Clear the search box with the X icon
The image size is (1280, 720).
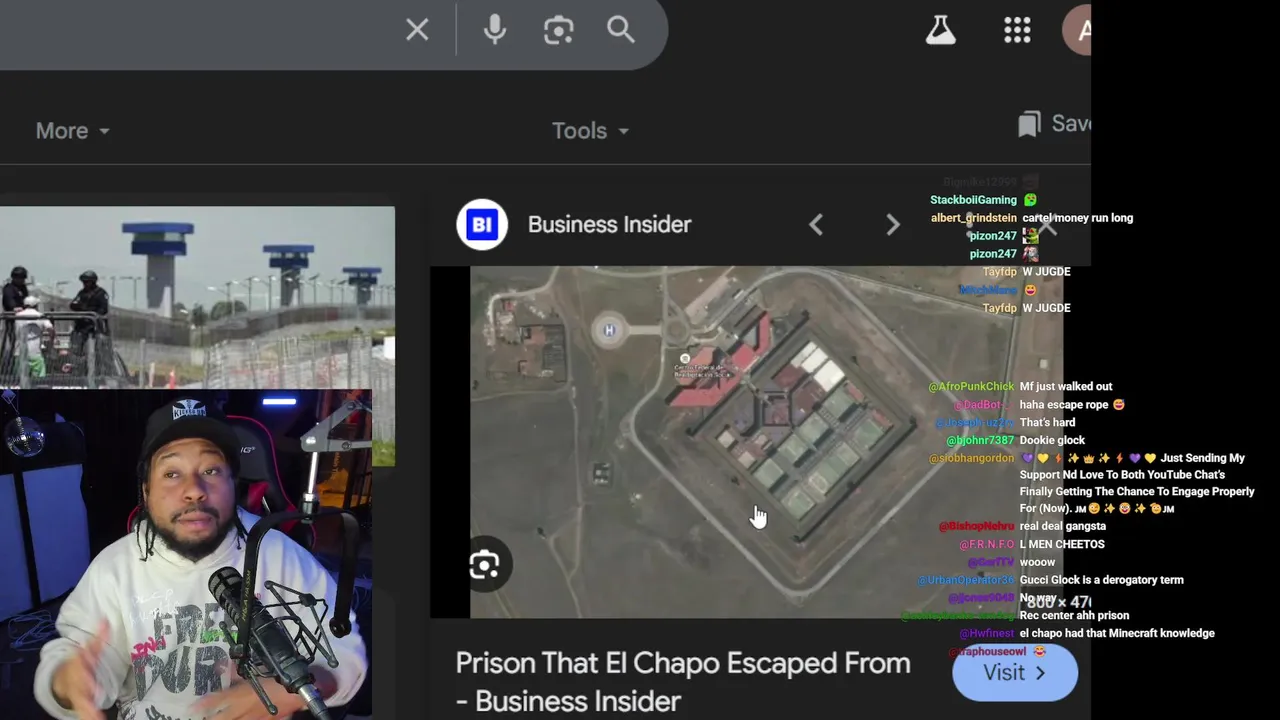417,30
